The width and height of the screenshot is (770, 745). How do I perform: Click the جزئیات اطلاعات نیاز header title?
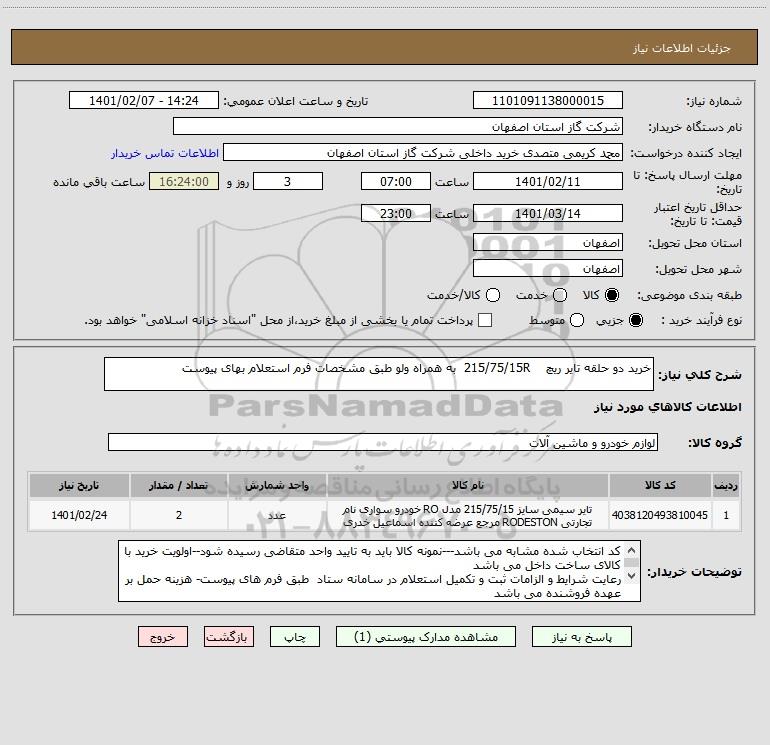coord(682,48)
